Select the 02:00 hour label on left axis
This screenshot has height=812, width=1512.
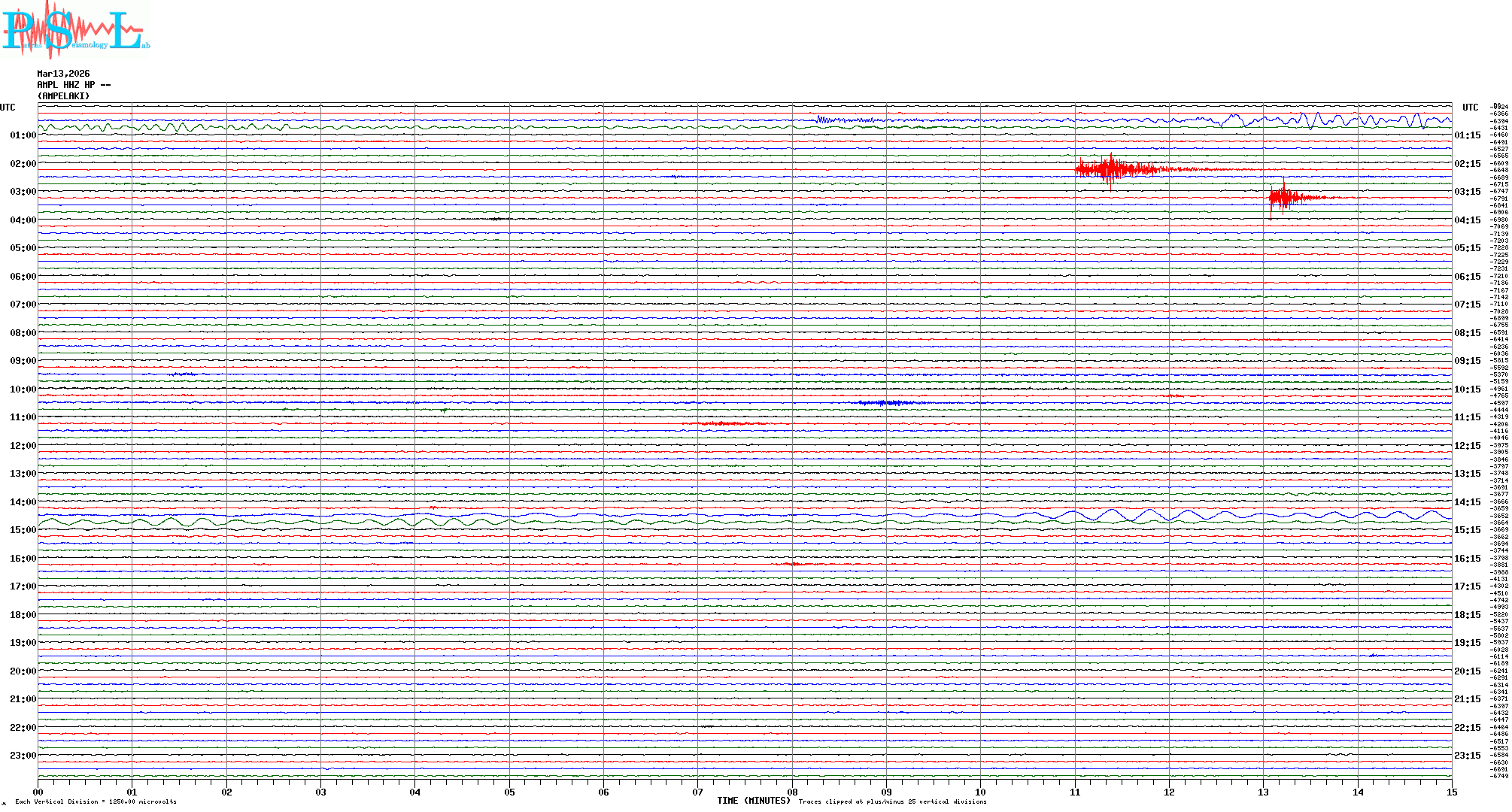[23, 164]
